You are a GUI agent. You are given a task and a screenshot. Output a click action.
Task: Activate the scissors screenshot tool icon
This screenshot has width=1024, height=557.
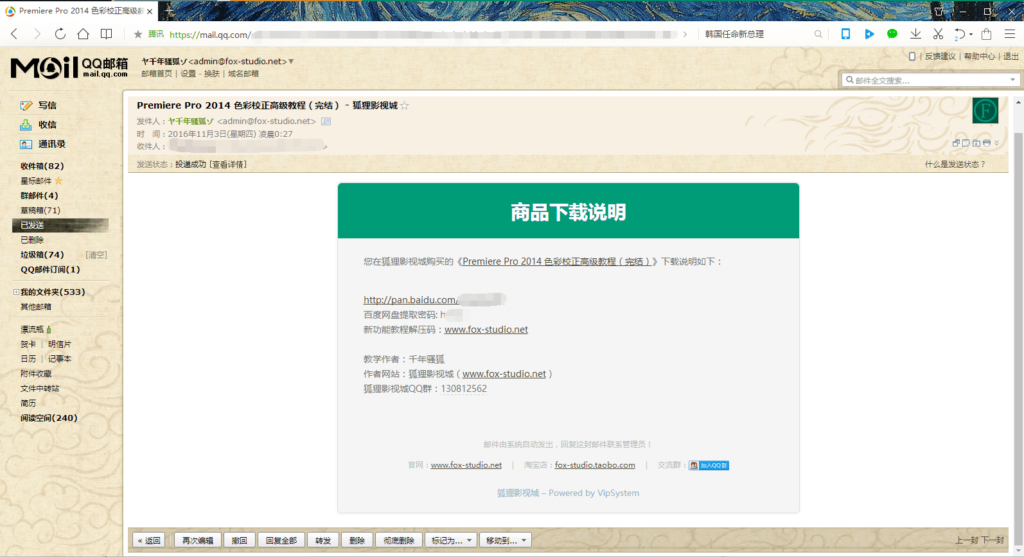tap(938, 34)
